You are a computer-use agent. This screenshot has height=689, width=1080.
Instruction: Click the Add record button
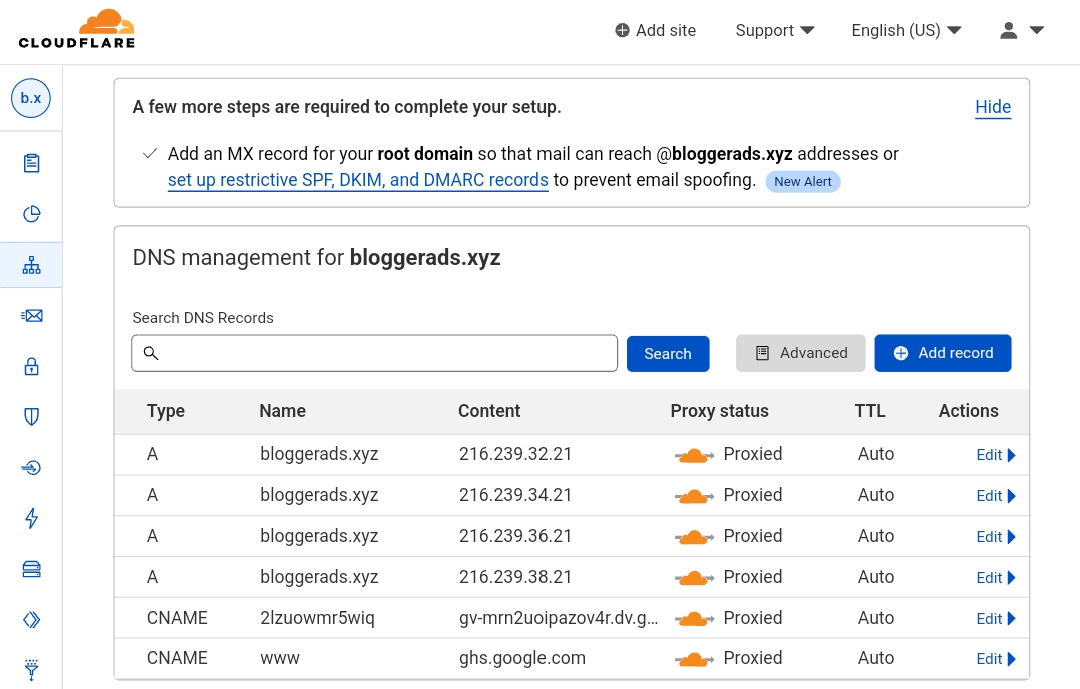943,353
